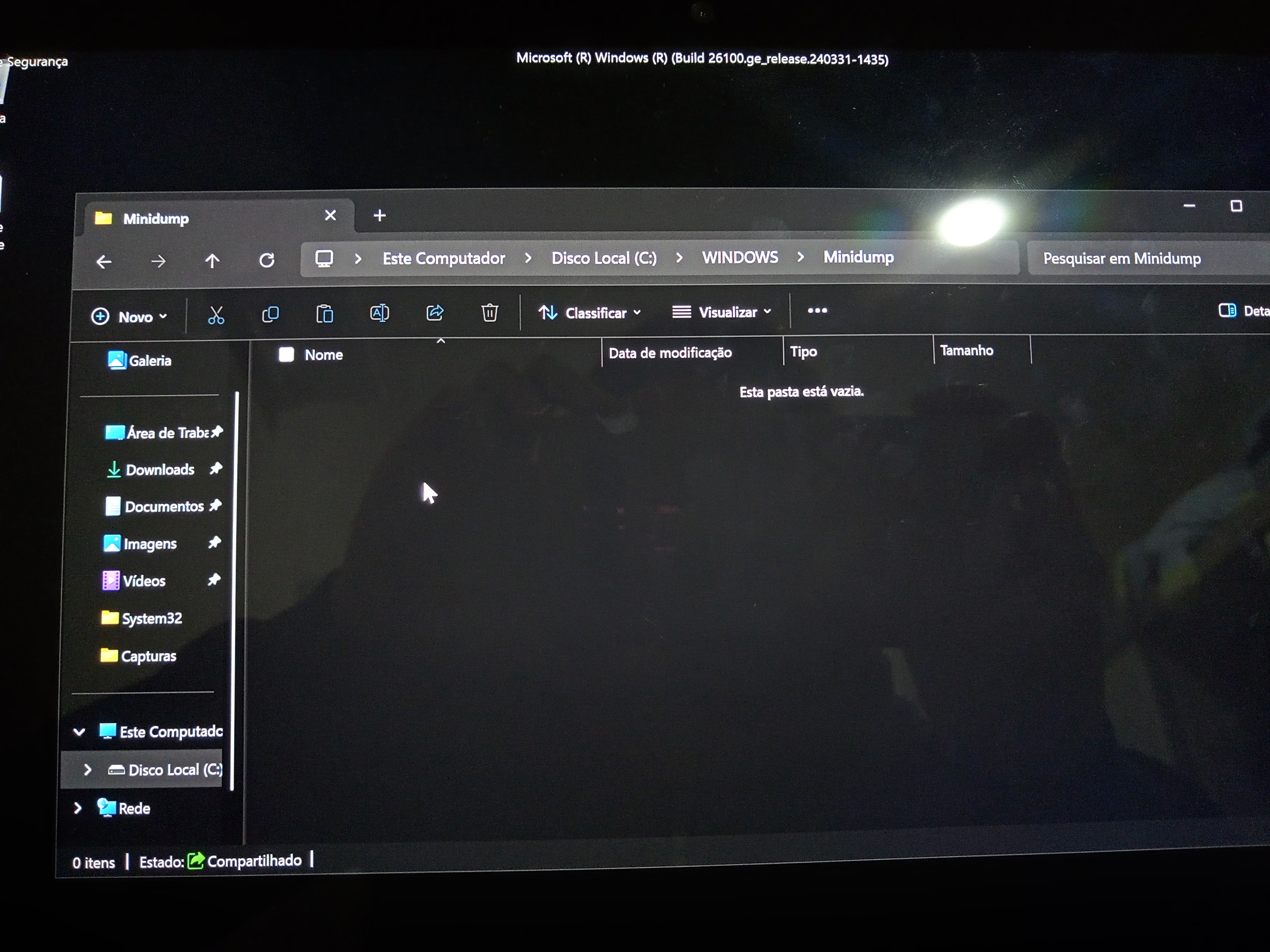Screen dimensions: 1270x952
Task: Go back with the left arrow
Action: [104, 262]
